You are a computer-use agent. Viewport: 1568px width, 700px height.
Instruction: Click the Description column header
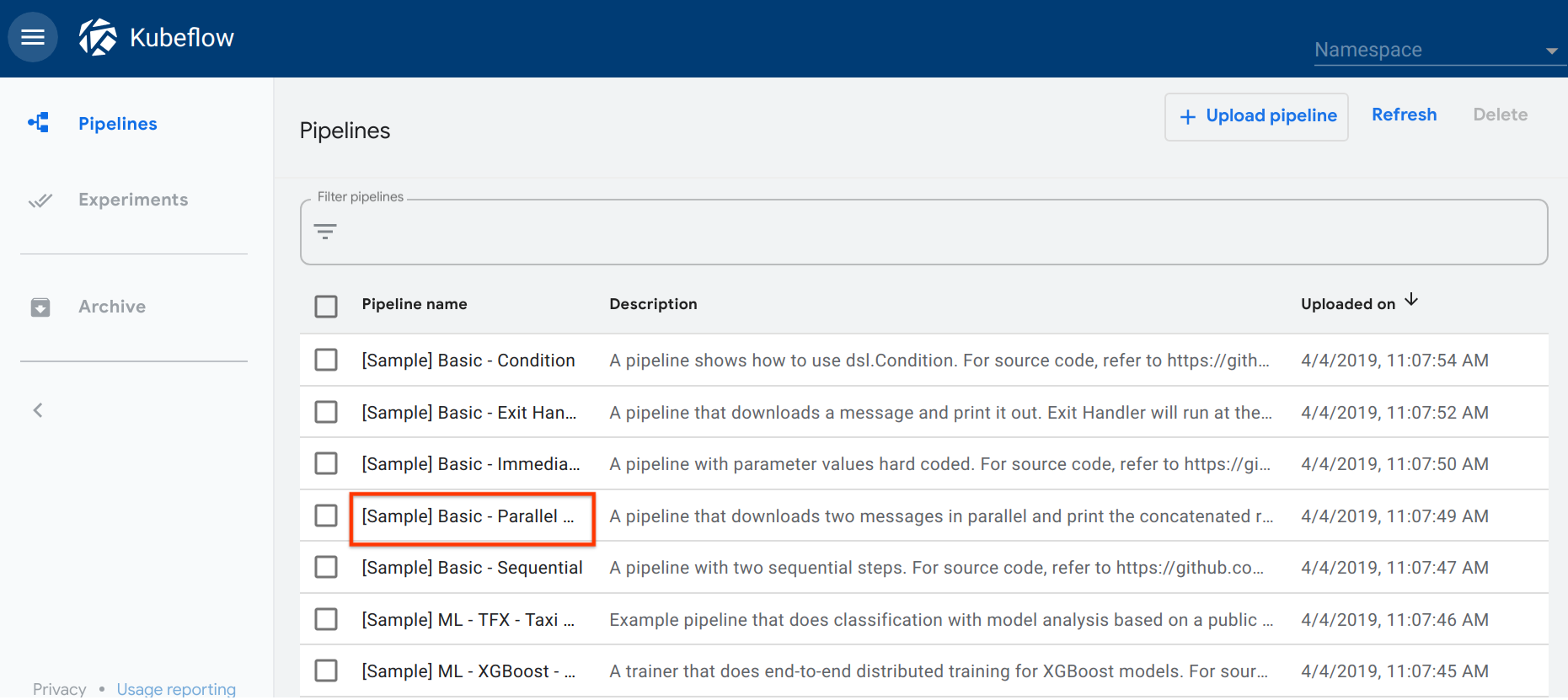point(653,304)
